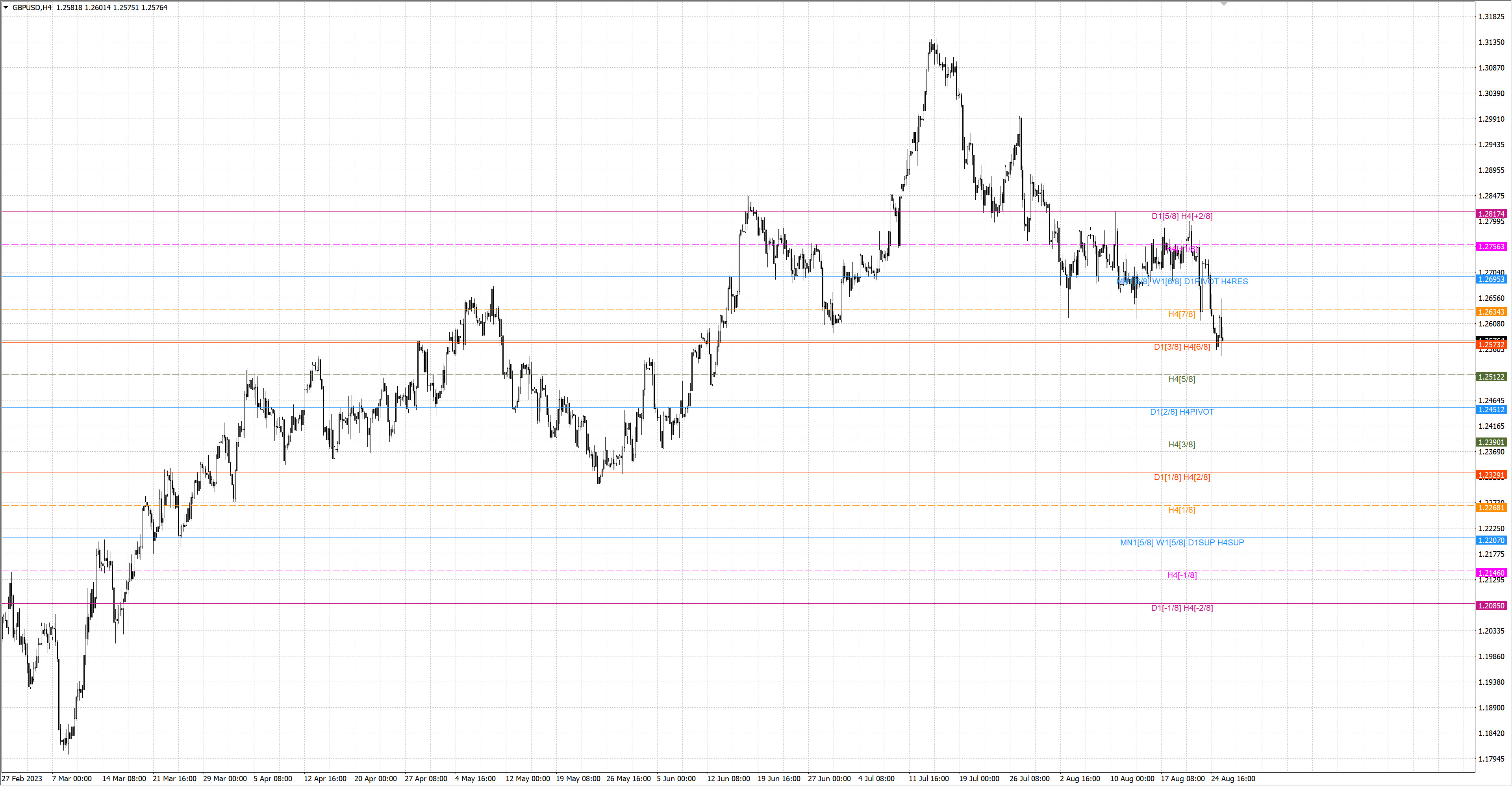Click the D1[1/8] H4[2/8] level label
1512x786 pixels.
tap(1182, 477)
